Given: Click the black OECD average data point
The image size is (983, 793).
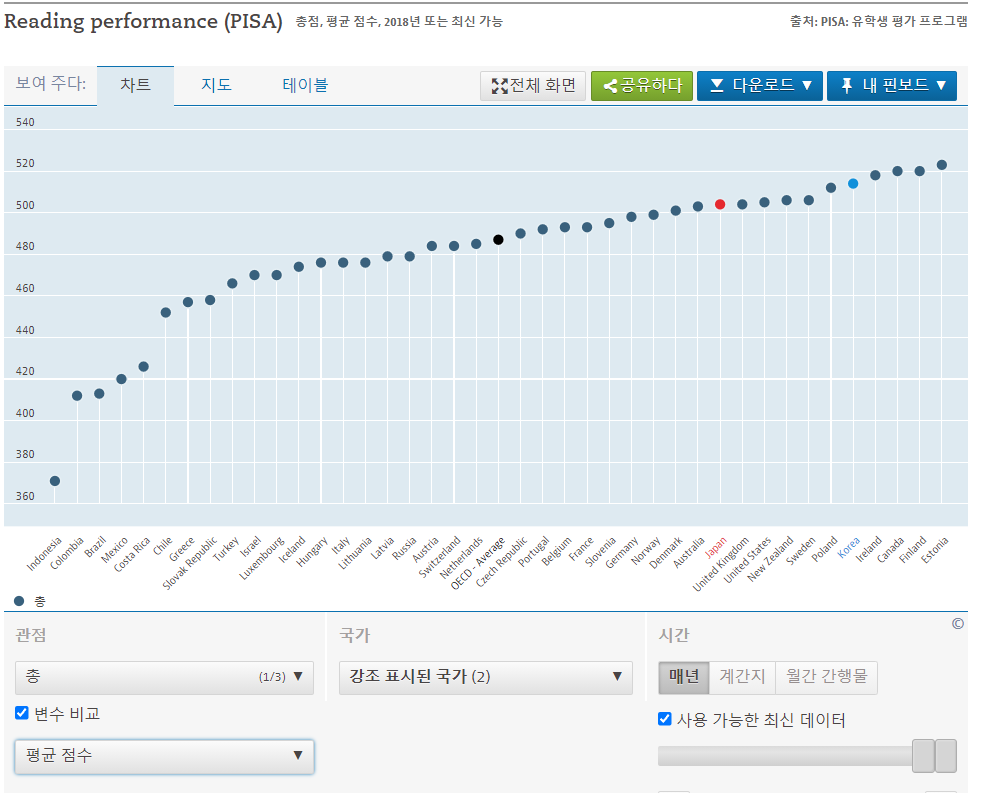Looking at the screenshot, I should [498, 240].
